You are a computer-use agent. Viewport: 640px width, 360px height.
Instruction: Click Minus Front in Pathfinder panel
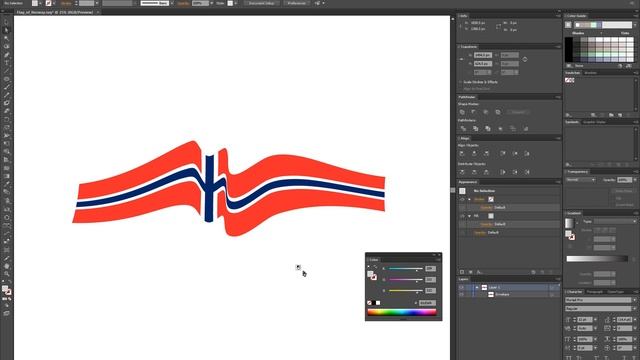tap(473, 112)
